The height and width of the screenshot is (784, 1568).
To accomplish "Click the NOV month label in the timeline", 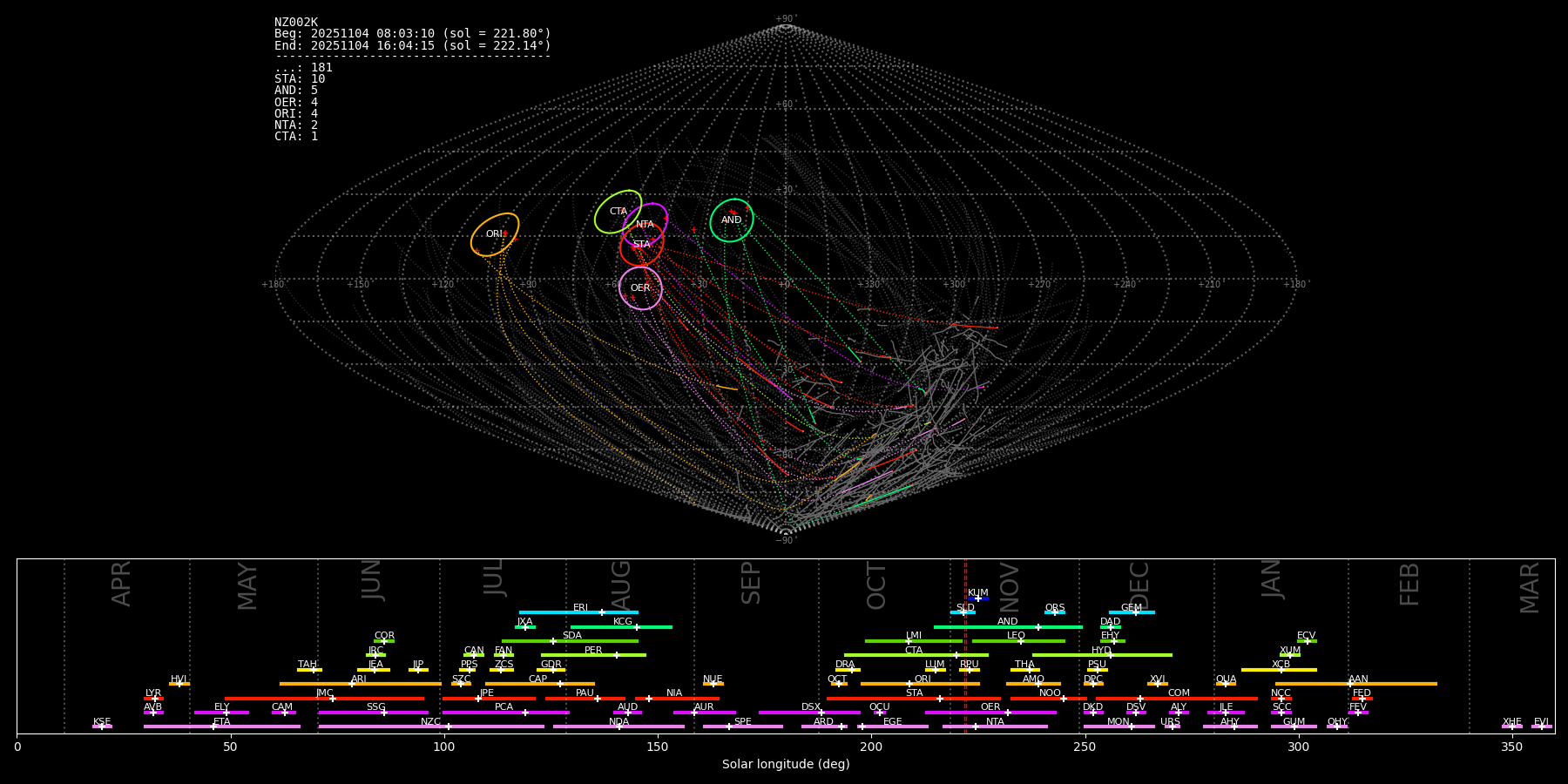I will pos(1010,586).
